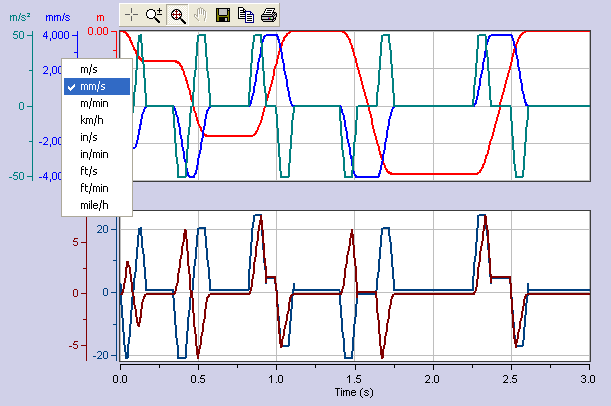The height and width of the screenshot is (406, 611).
Task: Click the Time (s) axis label
Action: pyautogui.click(x=352, y=394)
